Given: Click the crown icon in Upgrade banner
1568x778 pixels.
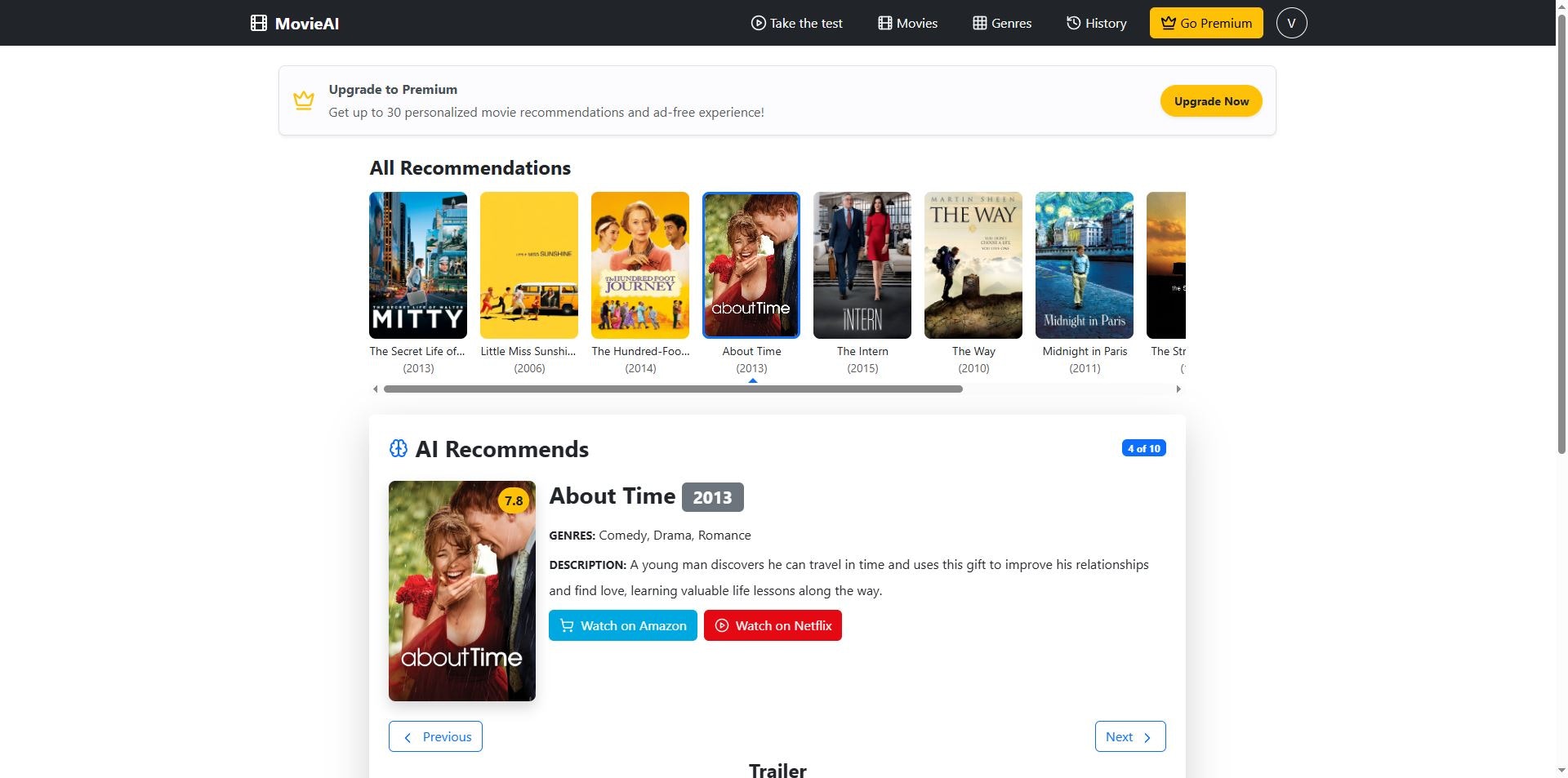Looking at the screenshot, I should pos(304,100).
